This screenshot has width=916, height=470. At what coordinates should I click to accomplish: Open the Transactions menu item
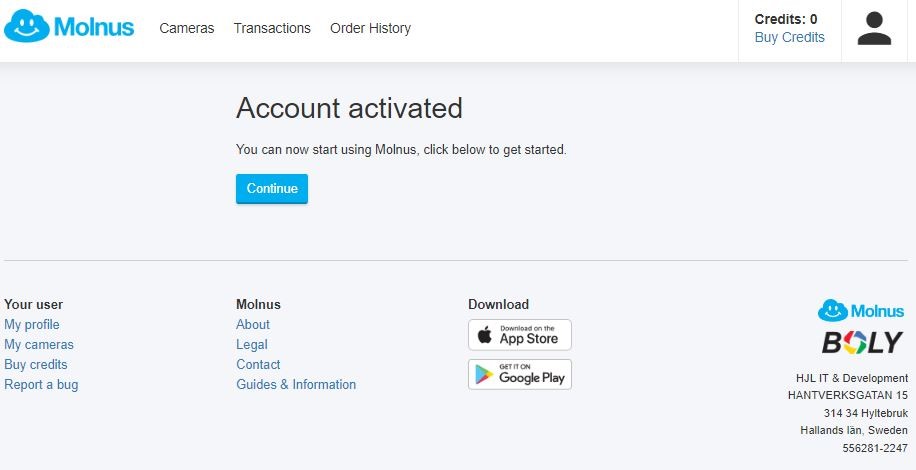(272, 28)
